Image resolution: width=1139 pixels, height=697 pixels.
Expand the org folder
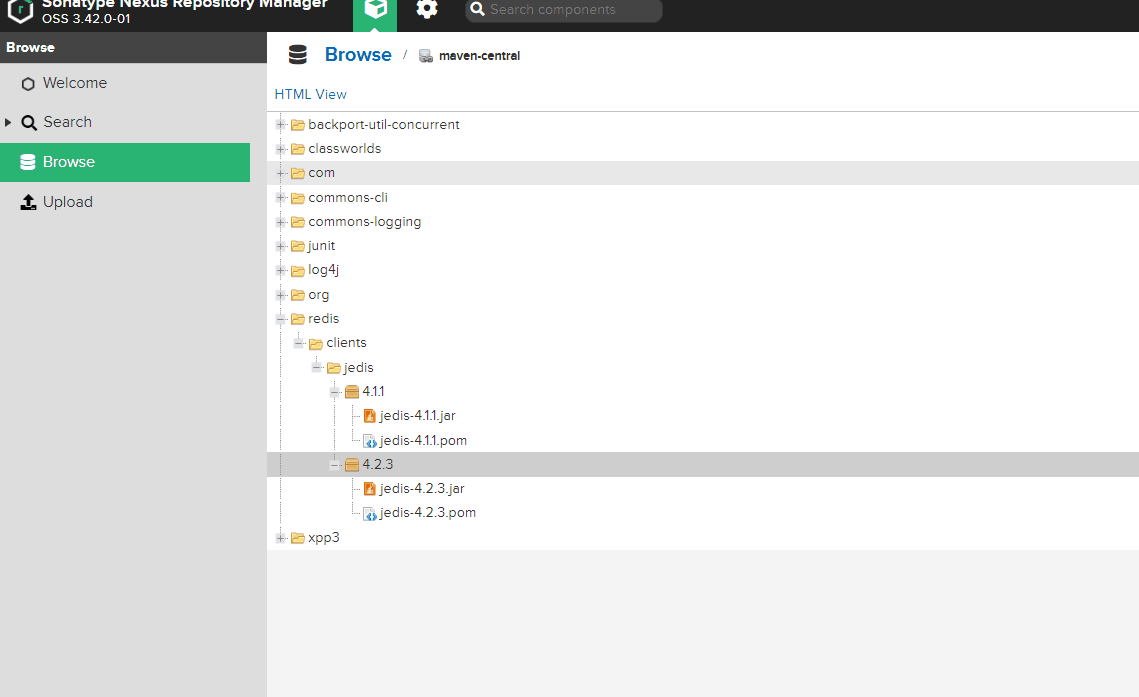(x=280, y=295)
